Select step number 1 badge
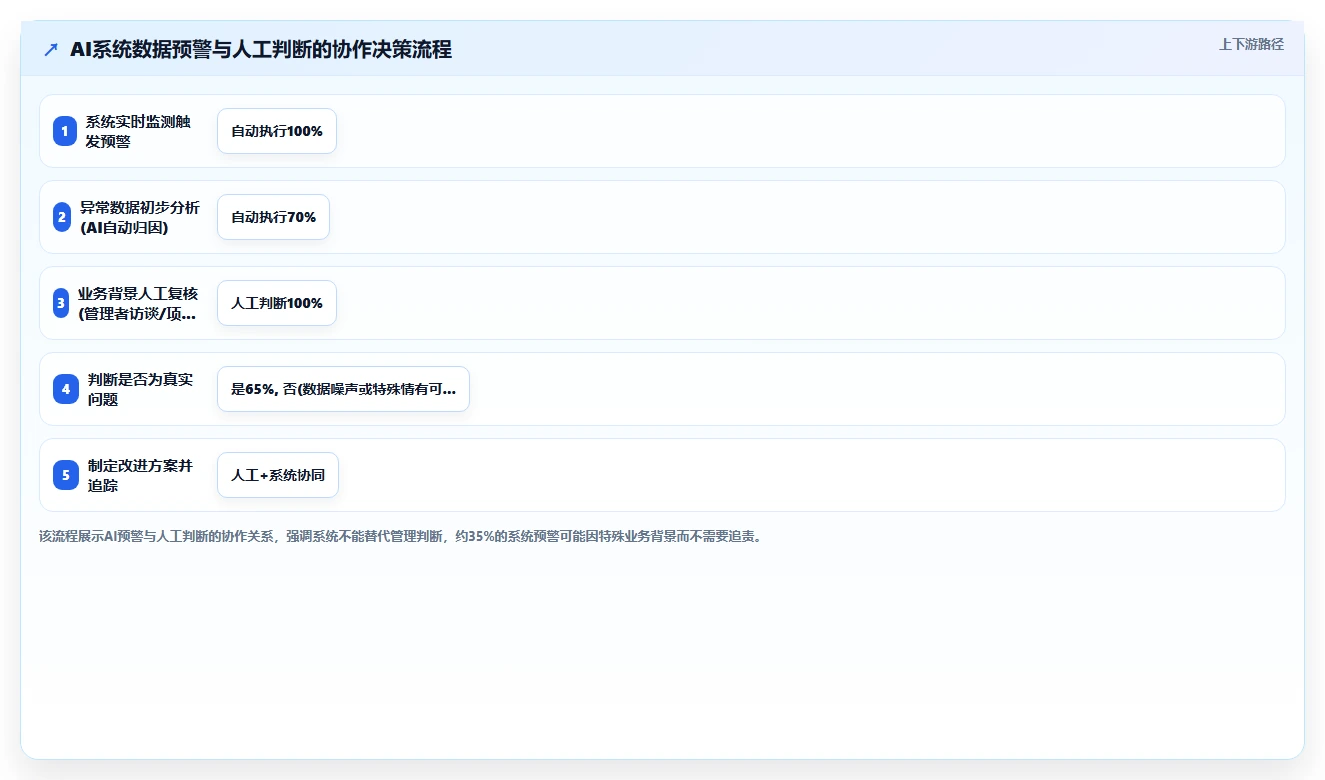The image size is (1325, 780). [65, 131]
